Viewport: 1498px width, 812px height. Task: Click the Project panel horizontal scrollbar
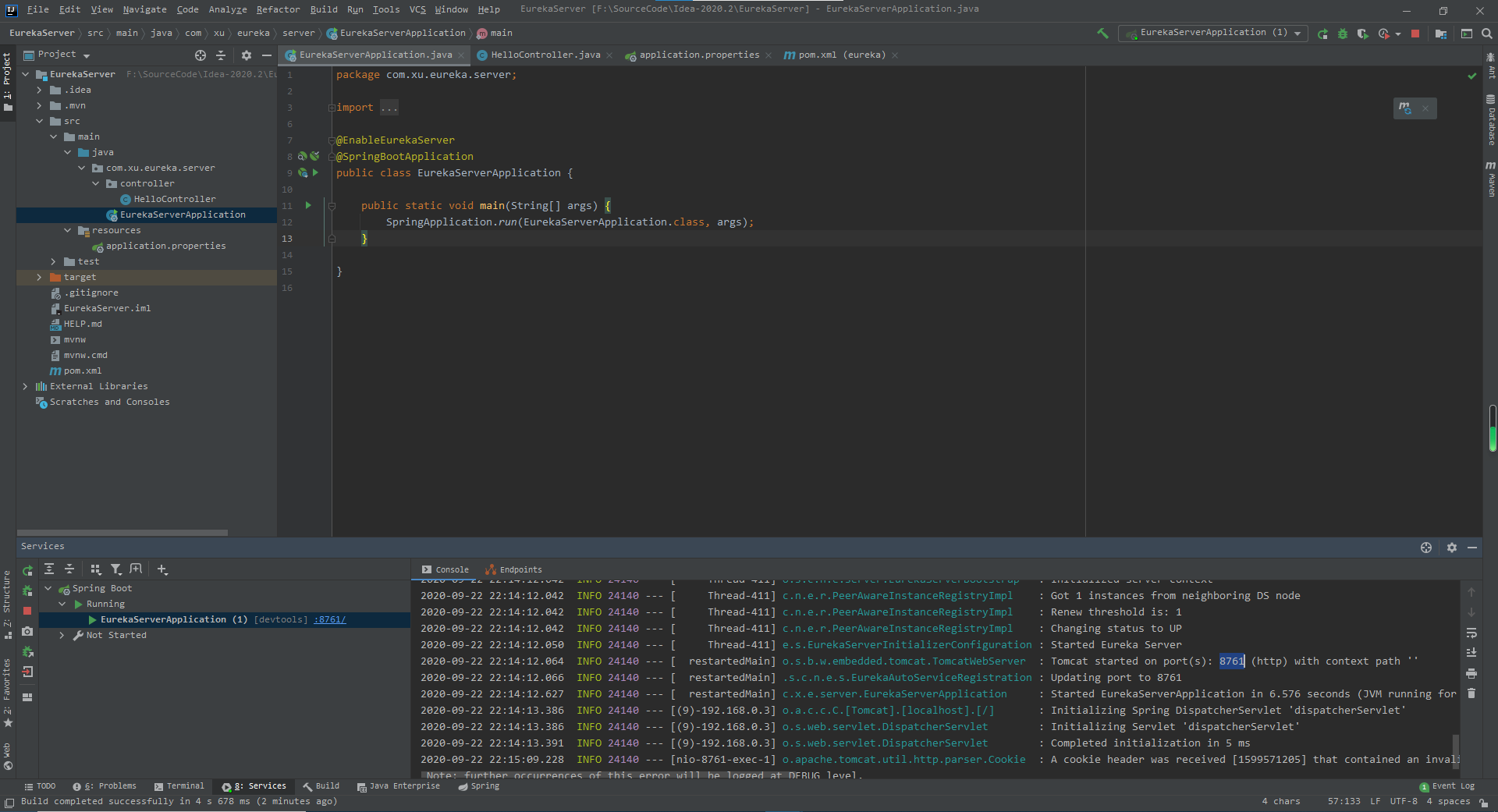[122, 534]
